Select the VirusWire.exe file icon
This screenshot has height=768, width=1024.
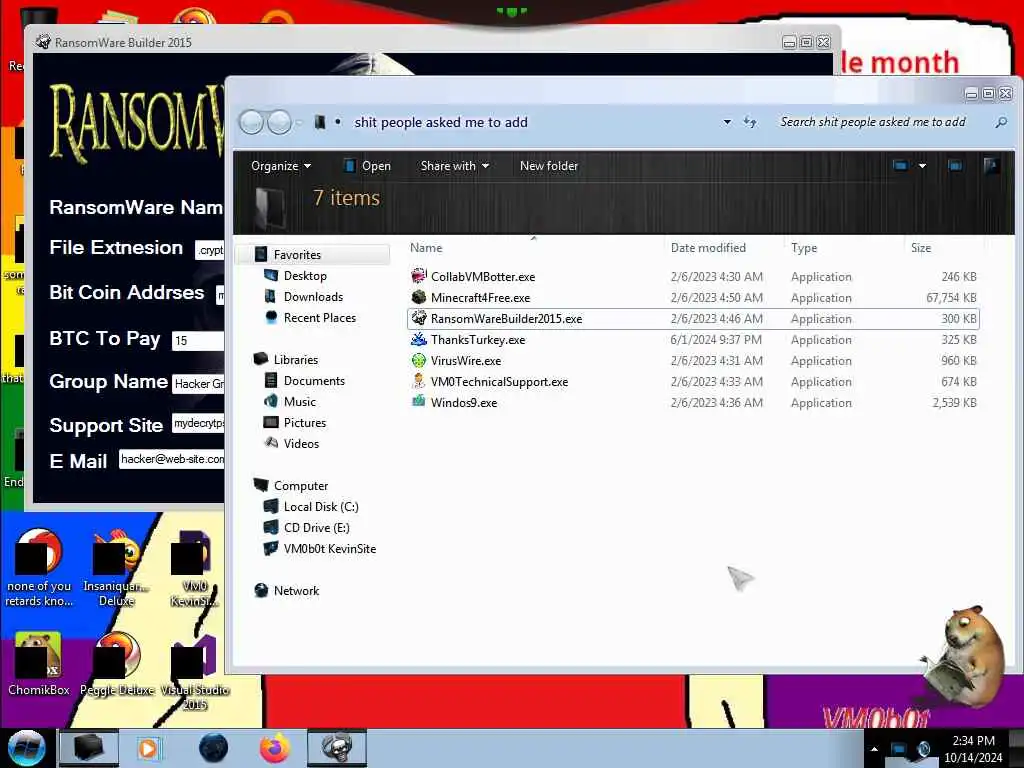[419, 360]
